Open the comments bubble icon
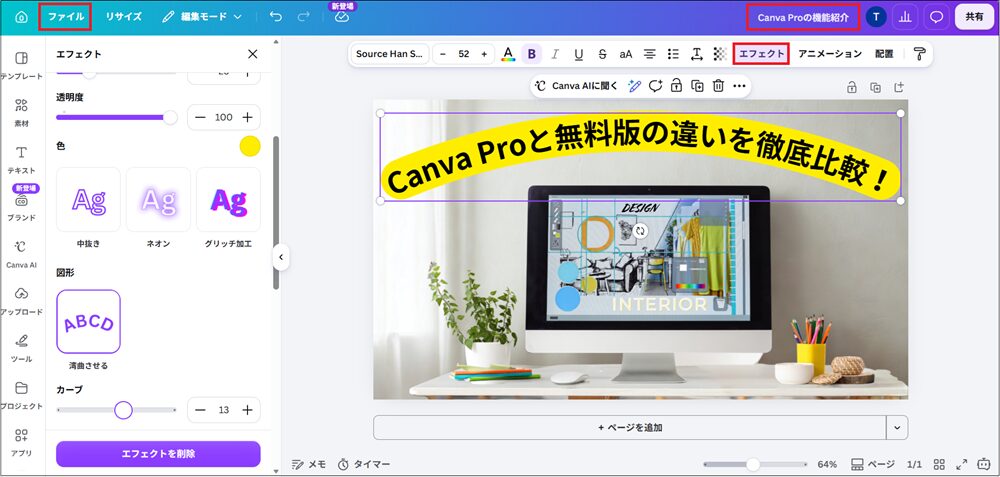1000x477 pixels. tap(936, 17)
